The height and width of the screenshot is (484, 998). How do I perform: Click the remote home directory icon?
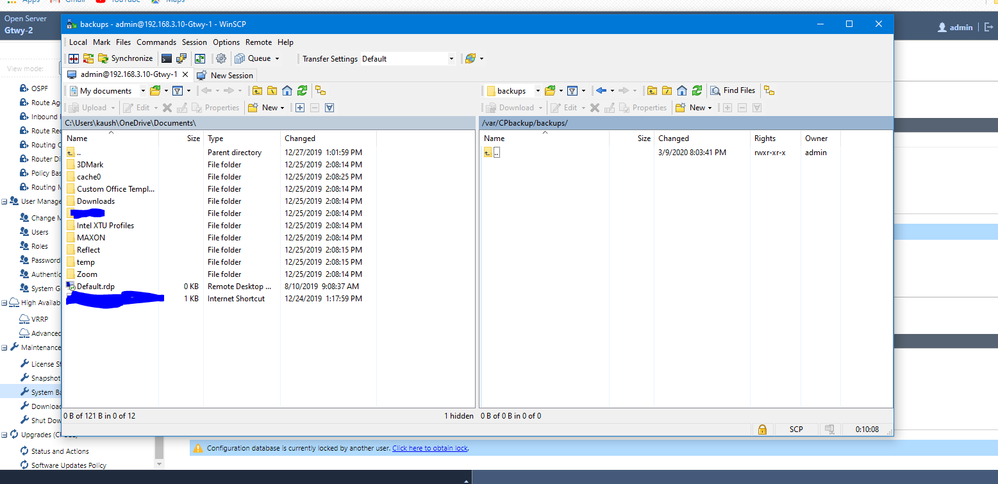(682, 90)
